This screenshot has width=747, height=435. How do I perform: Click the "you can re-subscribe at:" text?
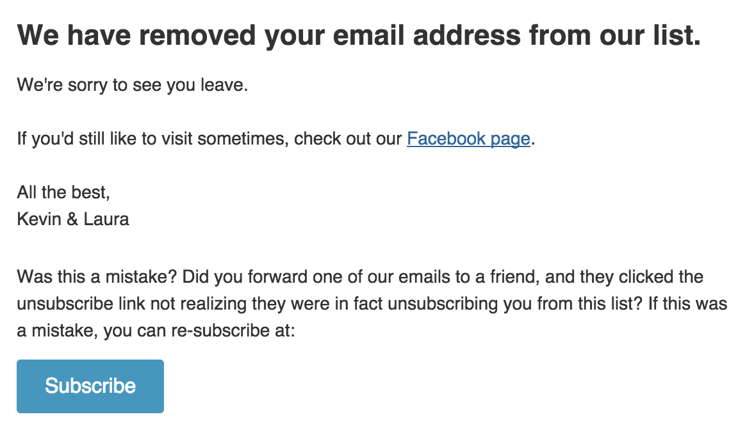(199, 330)
